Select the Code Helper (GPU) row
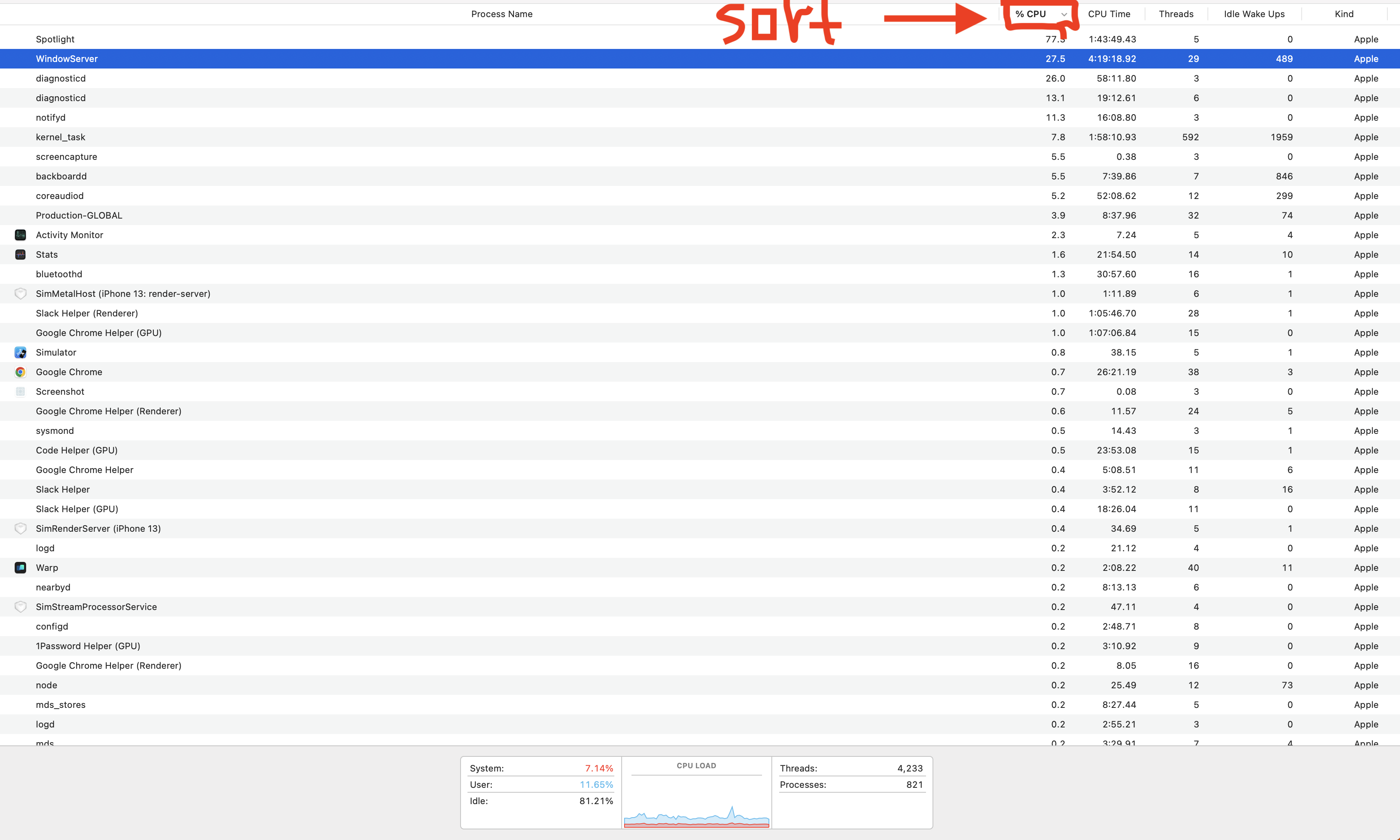Screen dimensions: 1400x840 coord(700,451)
